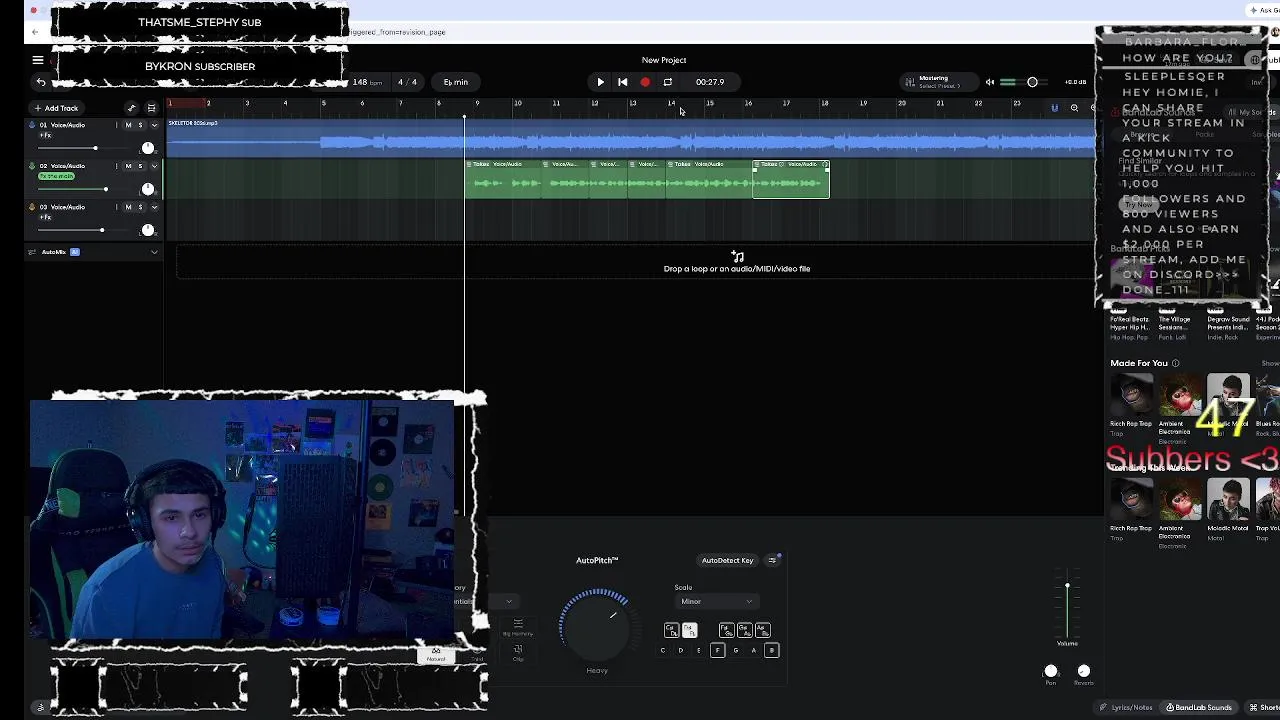Expand track 01 options chevron
The width and height of the screenshot is (1280, 720).
tap(154, 125)
